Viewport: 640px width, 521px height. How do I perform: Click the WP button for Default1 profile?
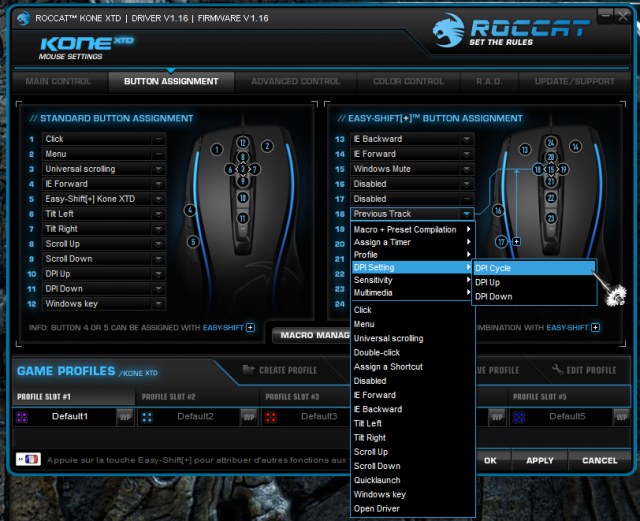(125, 417)
